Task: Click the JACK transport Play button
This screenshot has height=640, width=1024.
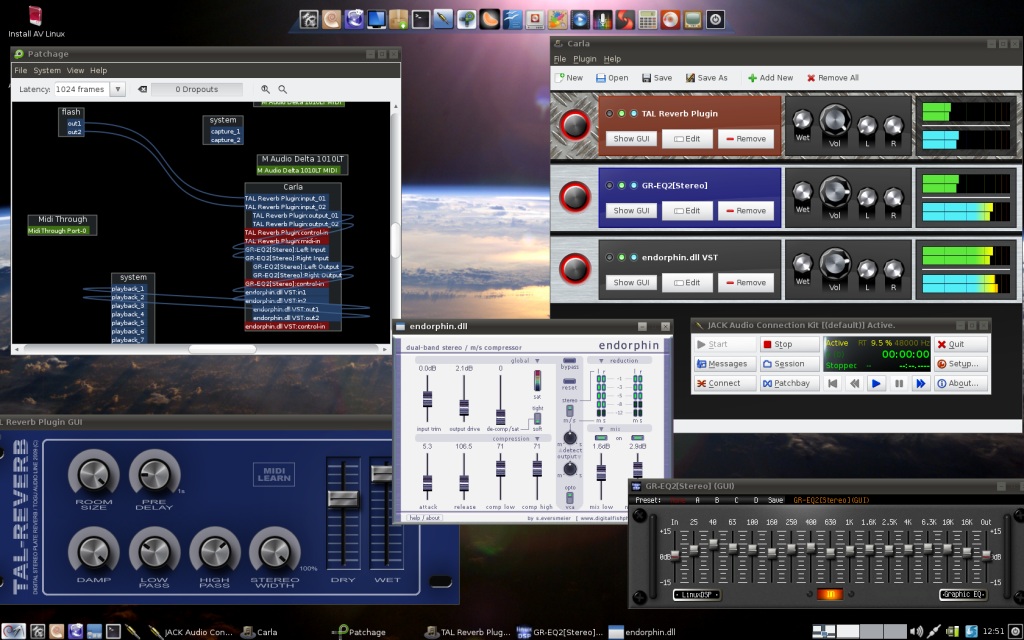Action: (876, 383)
